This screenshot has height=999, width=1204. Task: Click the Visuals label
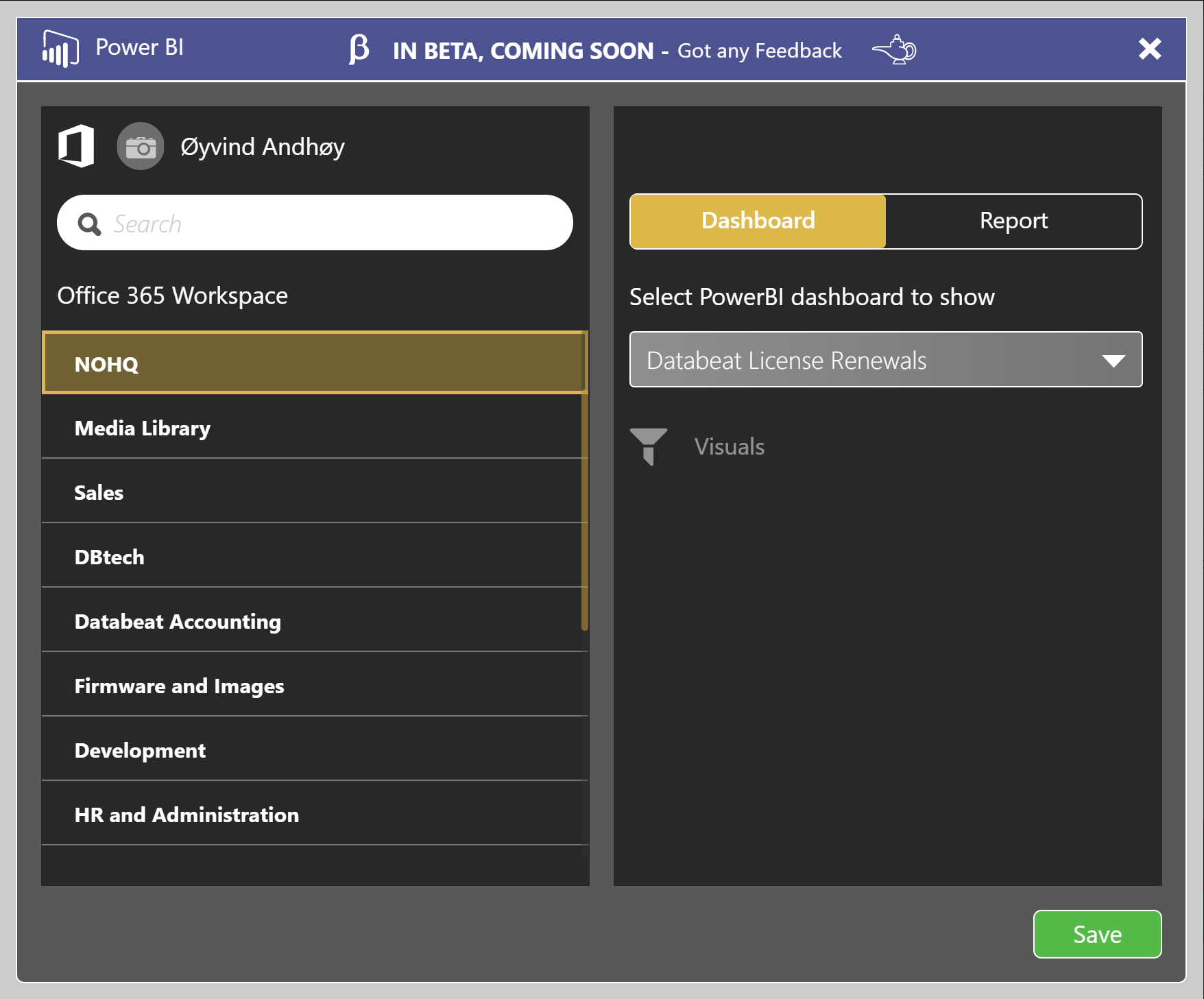click(x=730, y=447)
